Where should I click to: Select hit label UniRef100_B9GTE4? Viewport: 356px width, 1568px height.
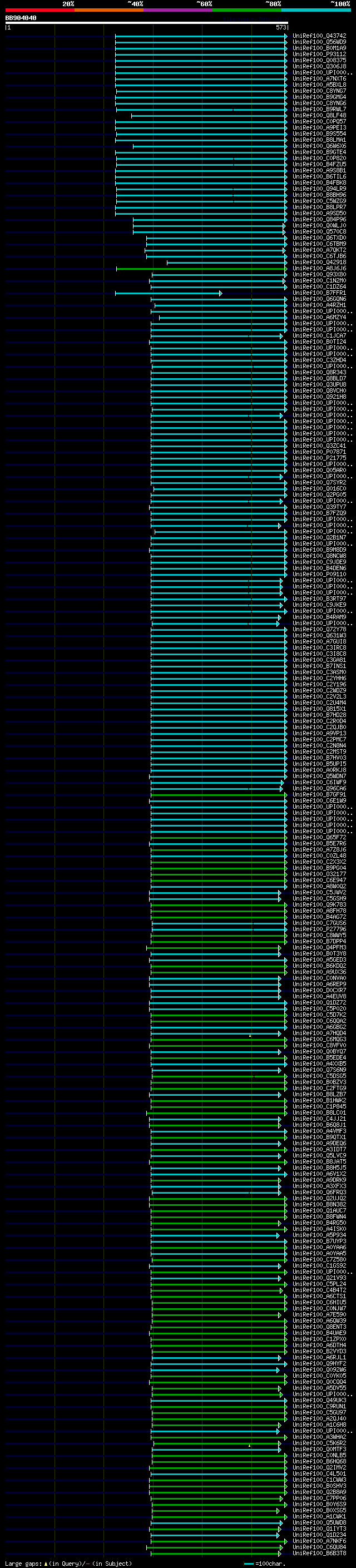tap(319, 152)
